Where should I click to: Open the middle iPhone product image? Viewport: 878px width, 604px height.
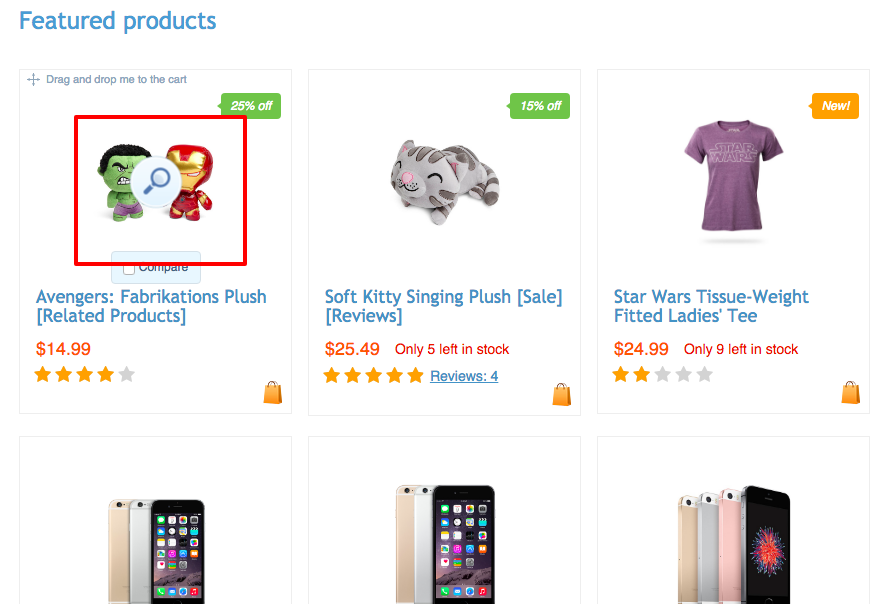point(444,543)
